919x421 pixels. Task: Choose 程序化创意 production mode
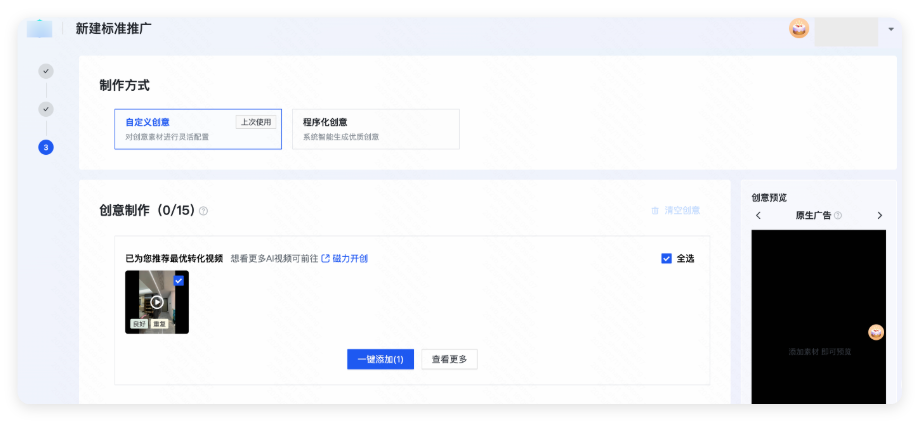[376, 129]
